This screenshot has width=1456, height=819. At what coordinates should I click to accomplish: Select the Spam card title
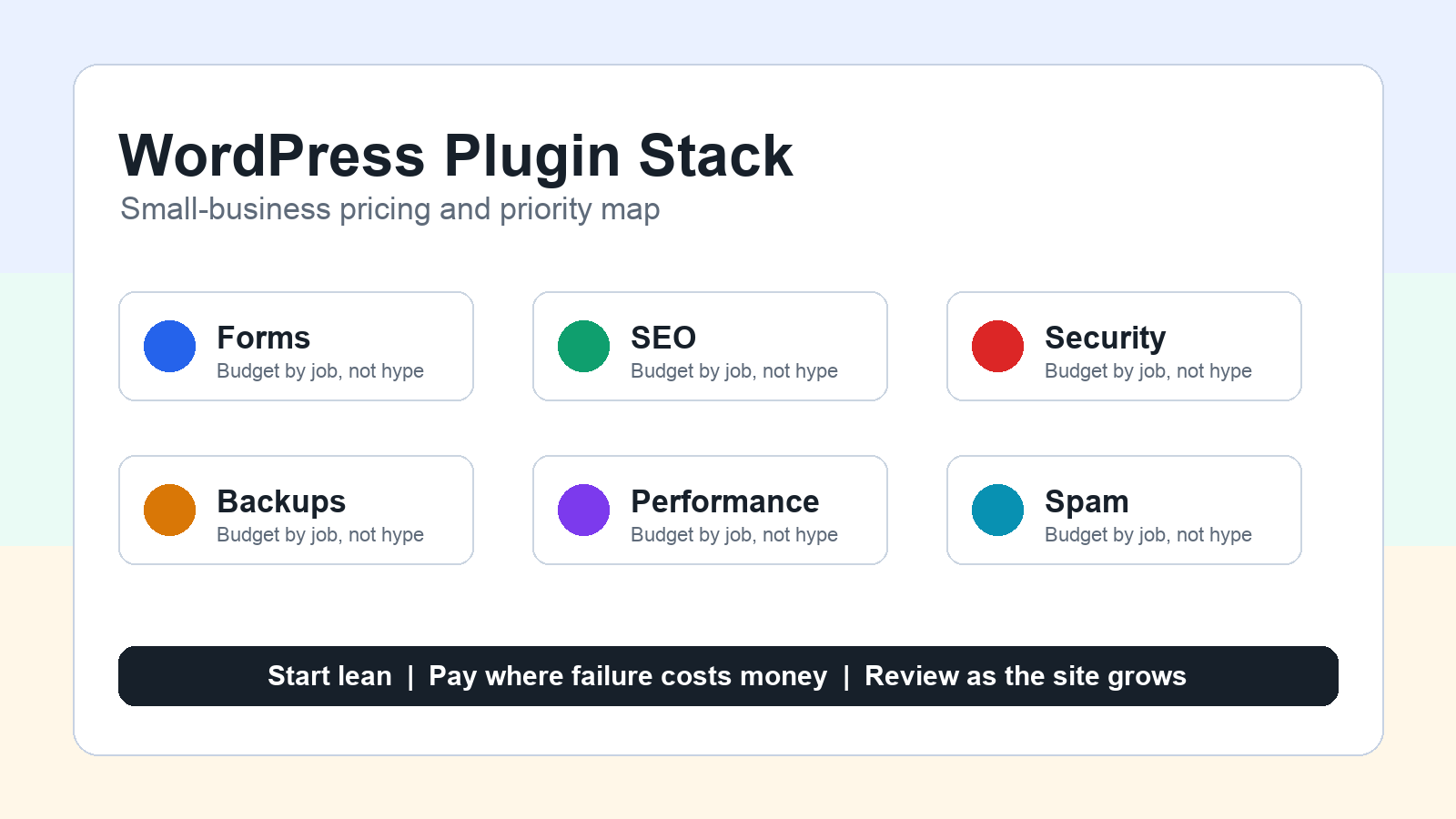click(x=1087, y=502)
